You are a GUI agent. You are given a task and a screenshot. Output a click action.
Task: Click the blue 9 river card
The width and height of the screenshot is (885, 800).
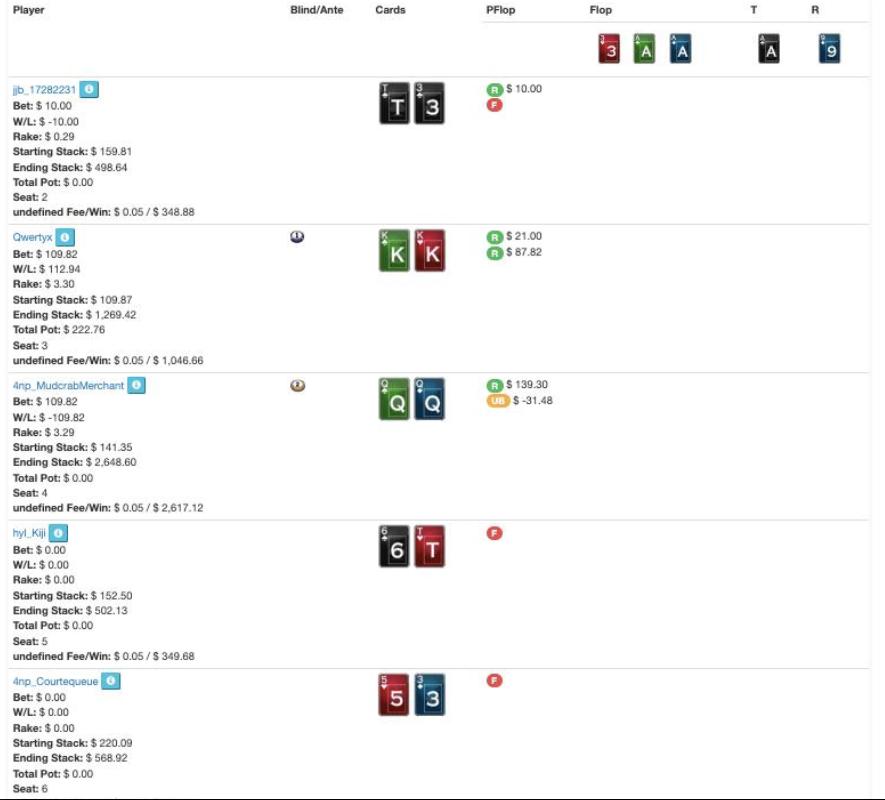829,49
